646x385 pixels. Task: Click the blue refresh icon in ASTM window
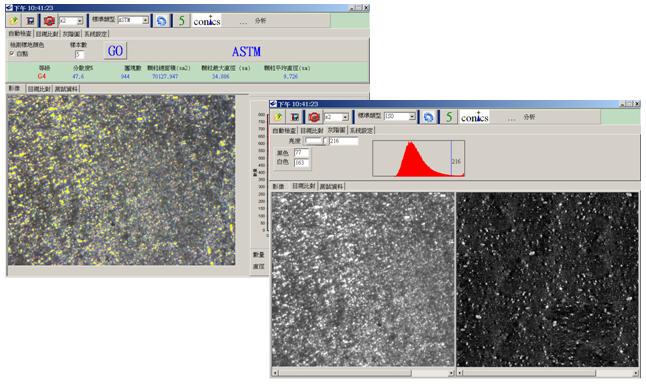(162, 21)
